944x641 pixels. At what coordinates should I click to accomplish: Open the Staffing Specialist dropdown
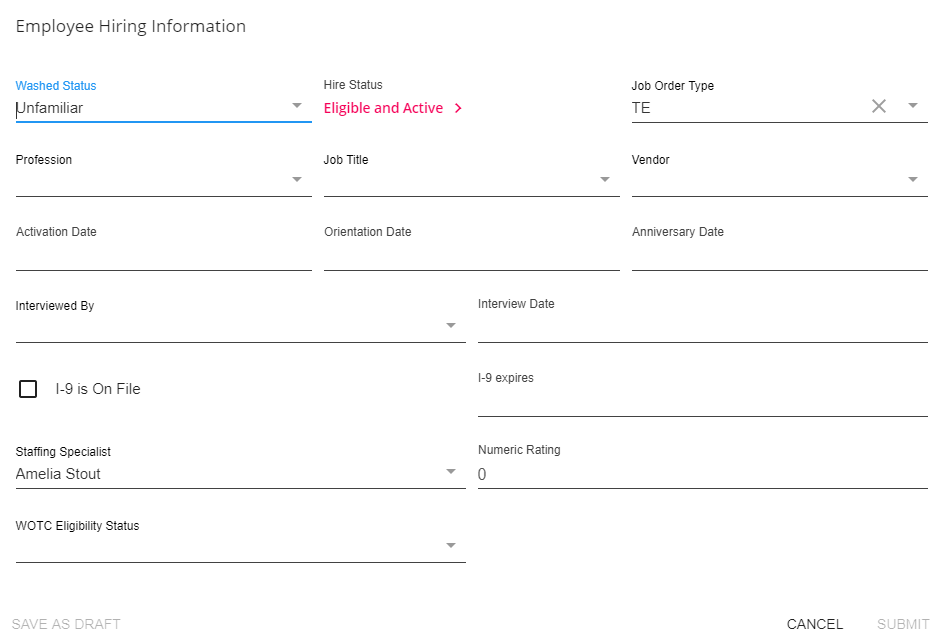coord(451,472)
